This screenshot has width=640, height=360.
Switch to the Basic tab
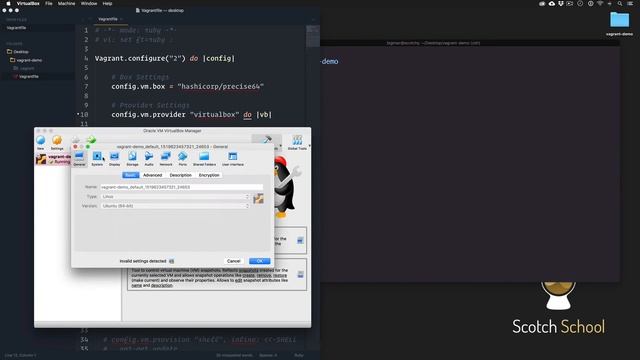(x=131, y=175)
